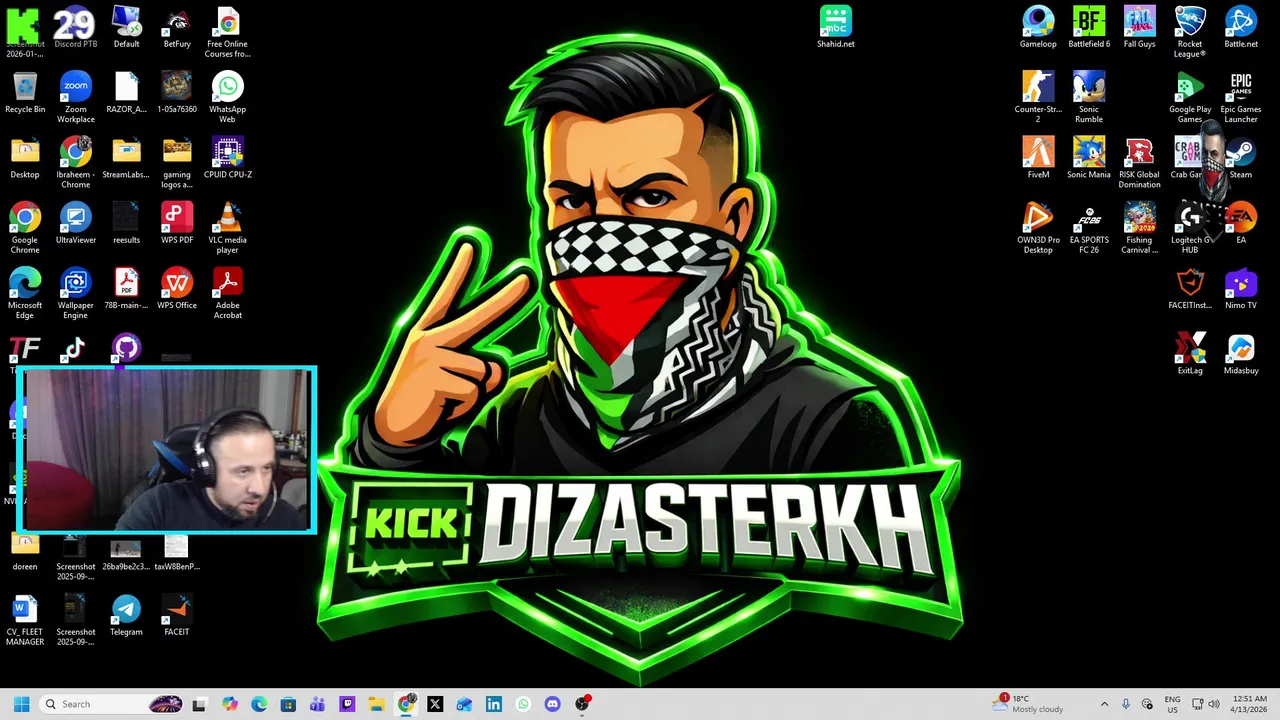The width and height of the screenshot is (1280, 720).
Task: Launch the UltraViewer desktop icon
Action: [x=75, y=222]
